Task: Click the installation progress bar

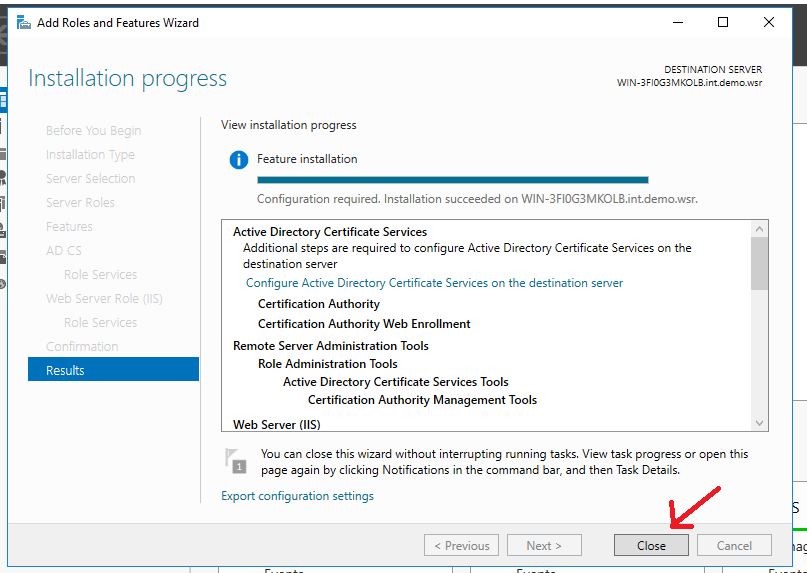Action: (452, 180)
